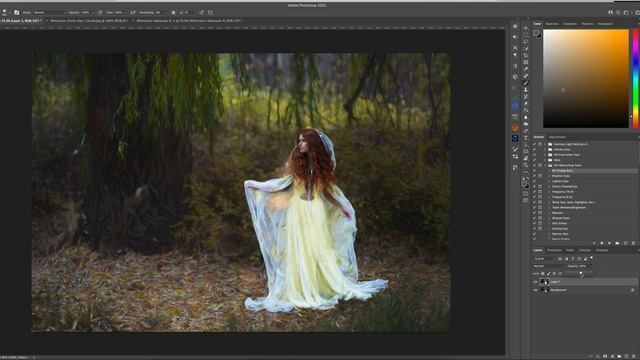
Task: Open the Properties tab
Action: pyautogui.click(x=554, y=250)
